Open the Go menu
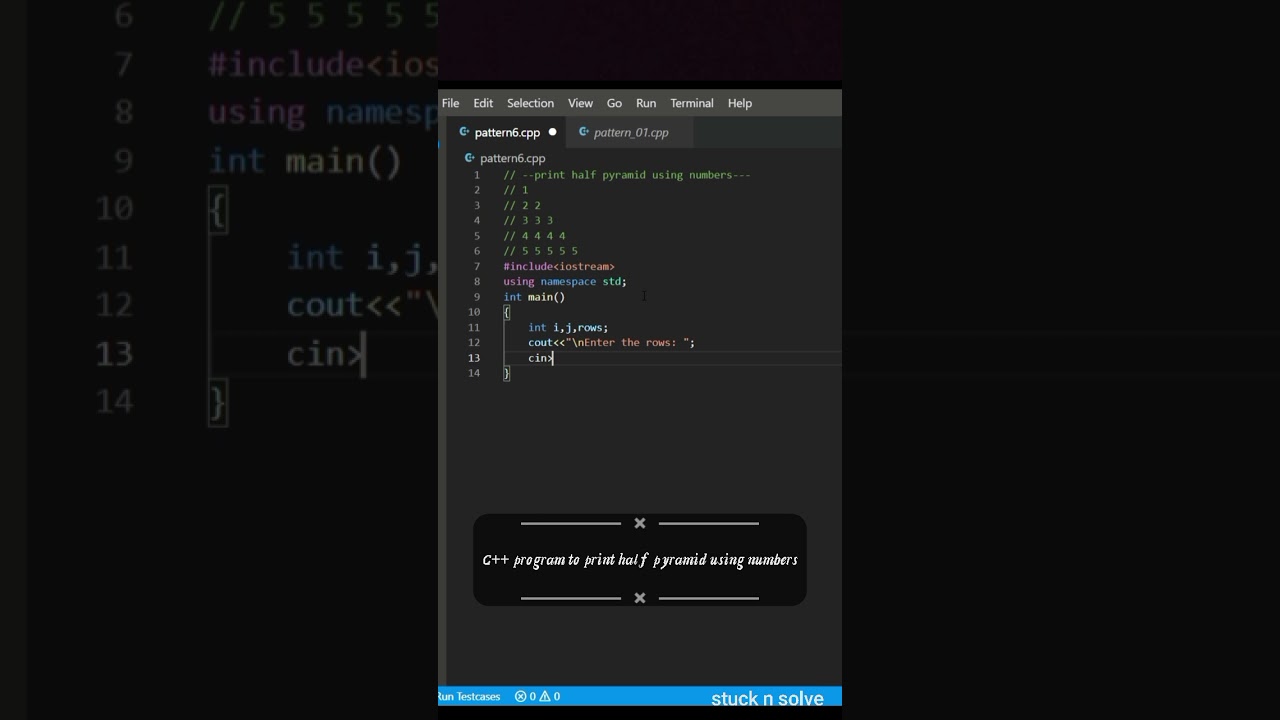 614,103
